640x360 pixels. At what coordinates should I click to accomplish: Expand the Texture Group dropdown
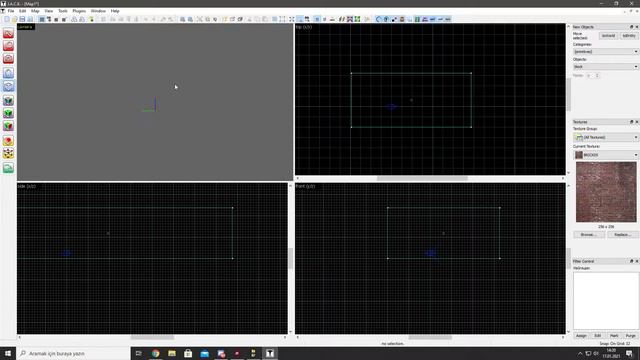point(606,138)
